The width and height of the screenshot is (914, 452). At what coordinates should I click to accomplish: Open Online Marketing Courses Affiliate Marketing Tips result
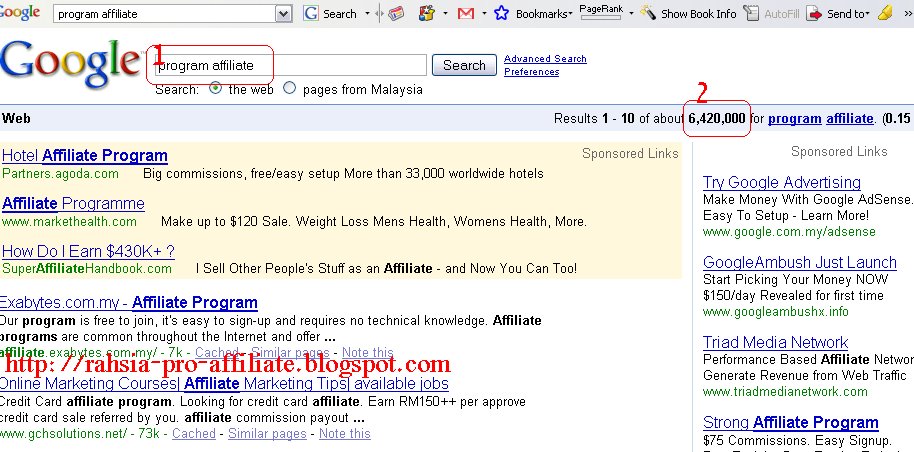click(224, 383)
